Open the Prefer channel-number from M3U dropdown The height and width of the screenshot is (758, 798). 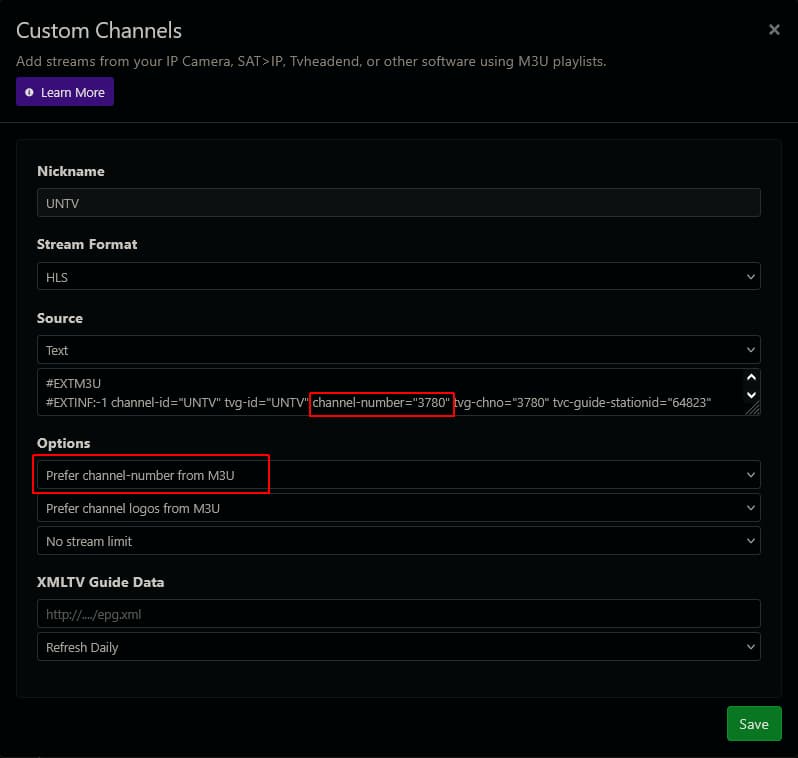tap(398, 475)
